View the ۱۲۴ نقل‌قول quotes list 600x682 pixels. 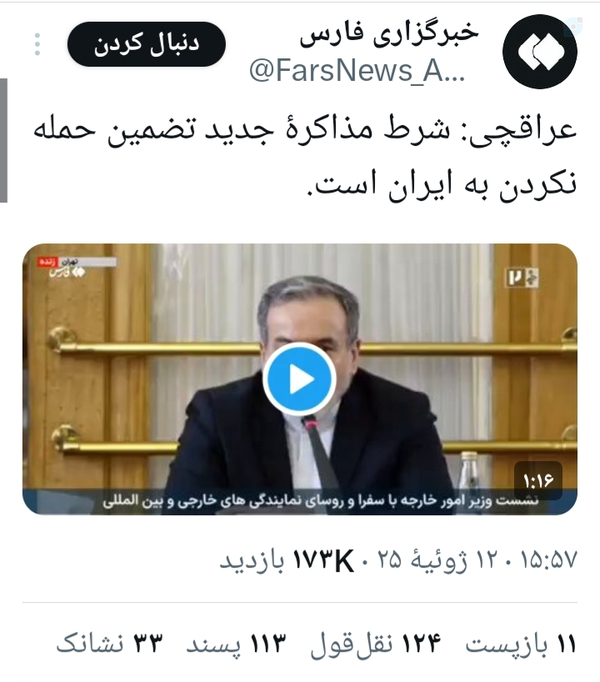376,643
